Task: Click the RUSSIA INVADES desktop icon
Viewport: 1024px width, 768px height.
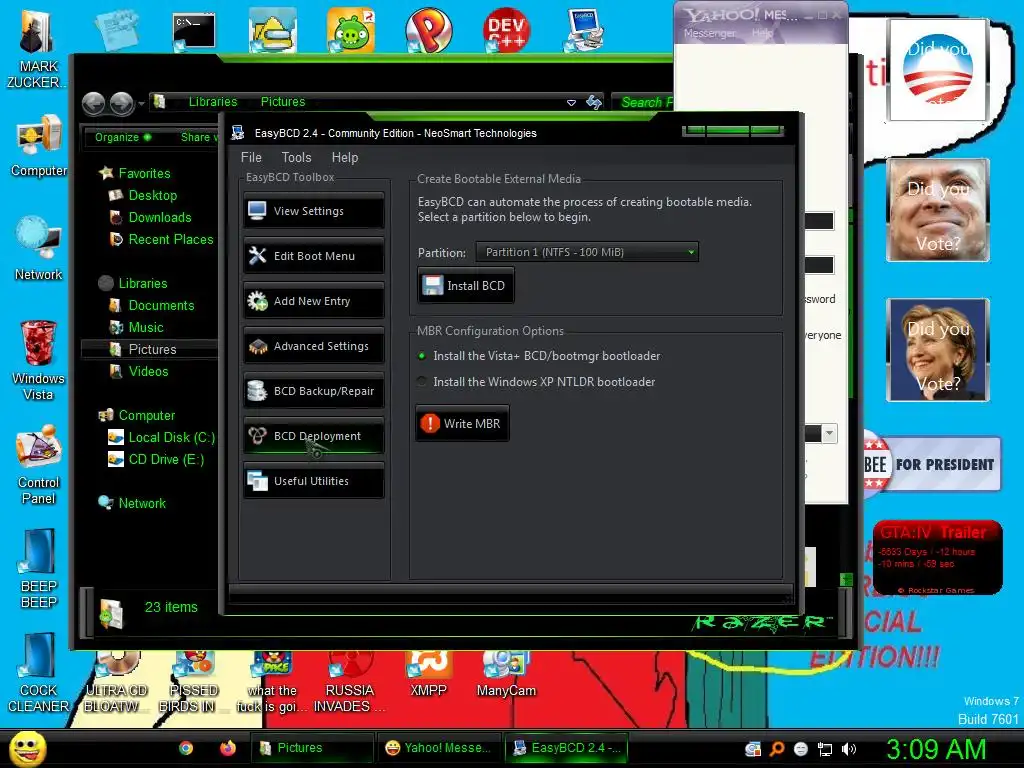Action: pyautogui.click(x=350, y=682)
